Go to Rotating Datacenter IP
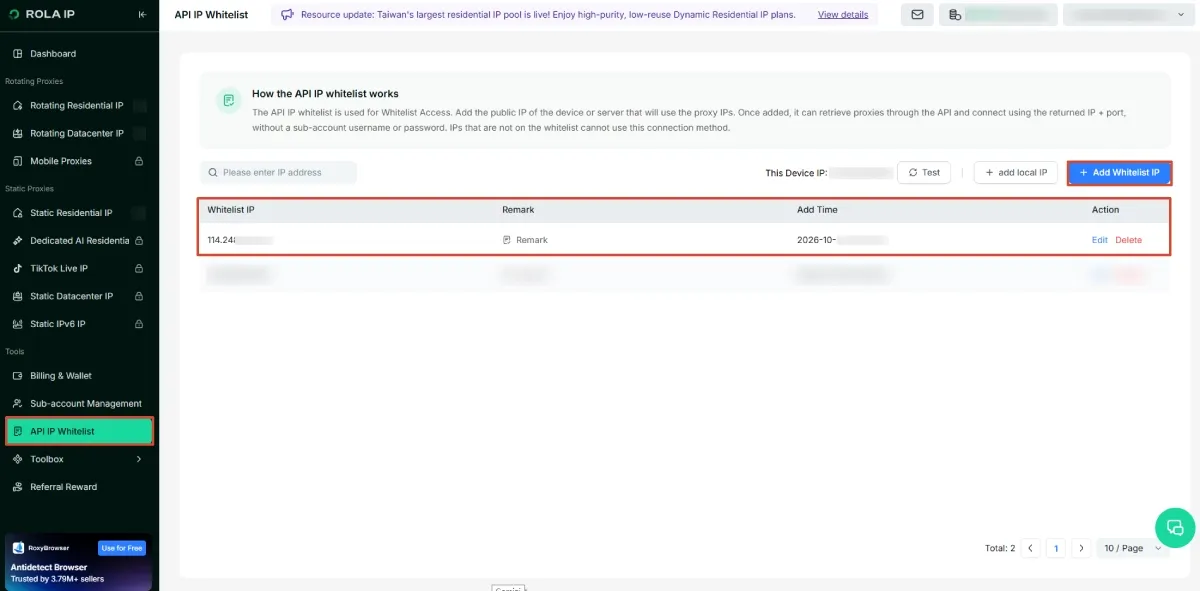This screenshot has height=591, width=1200. (79, 133)
